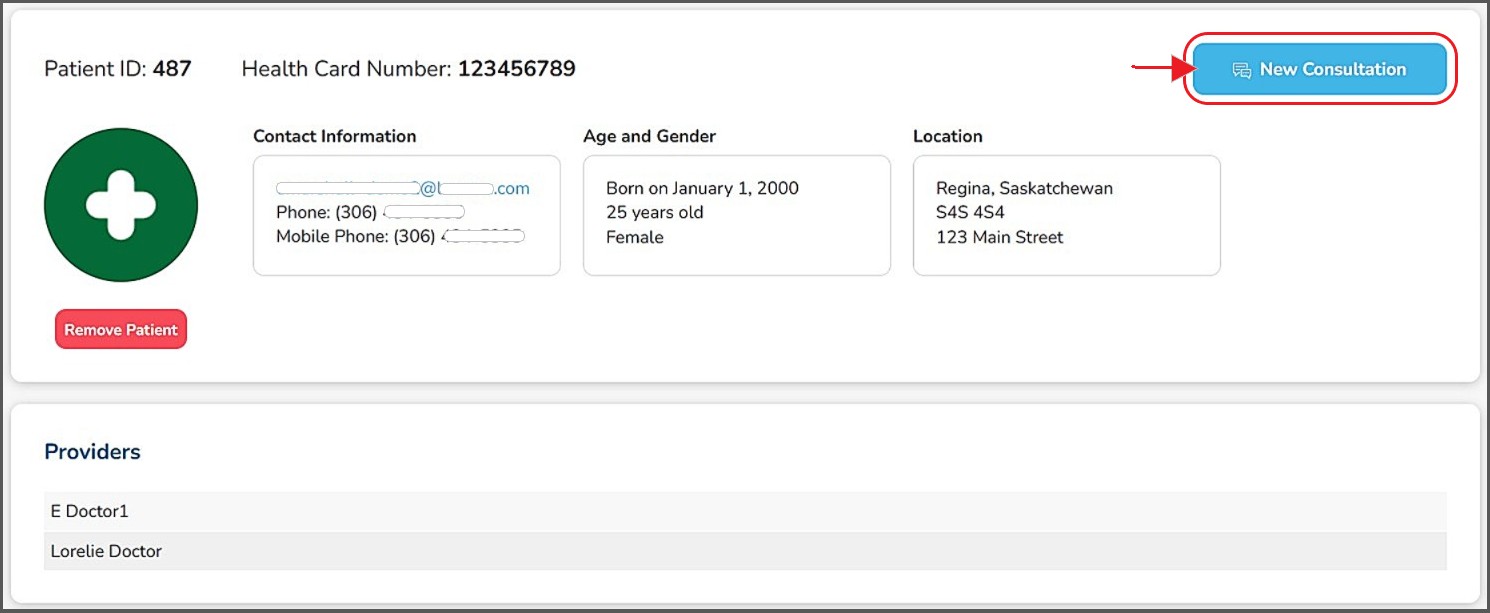Click the chat icon inside New Consultation

coord(1241,70)
